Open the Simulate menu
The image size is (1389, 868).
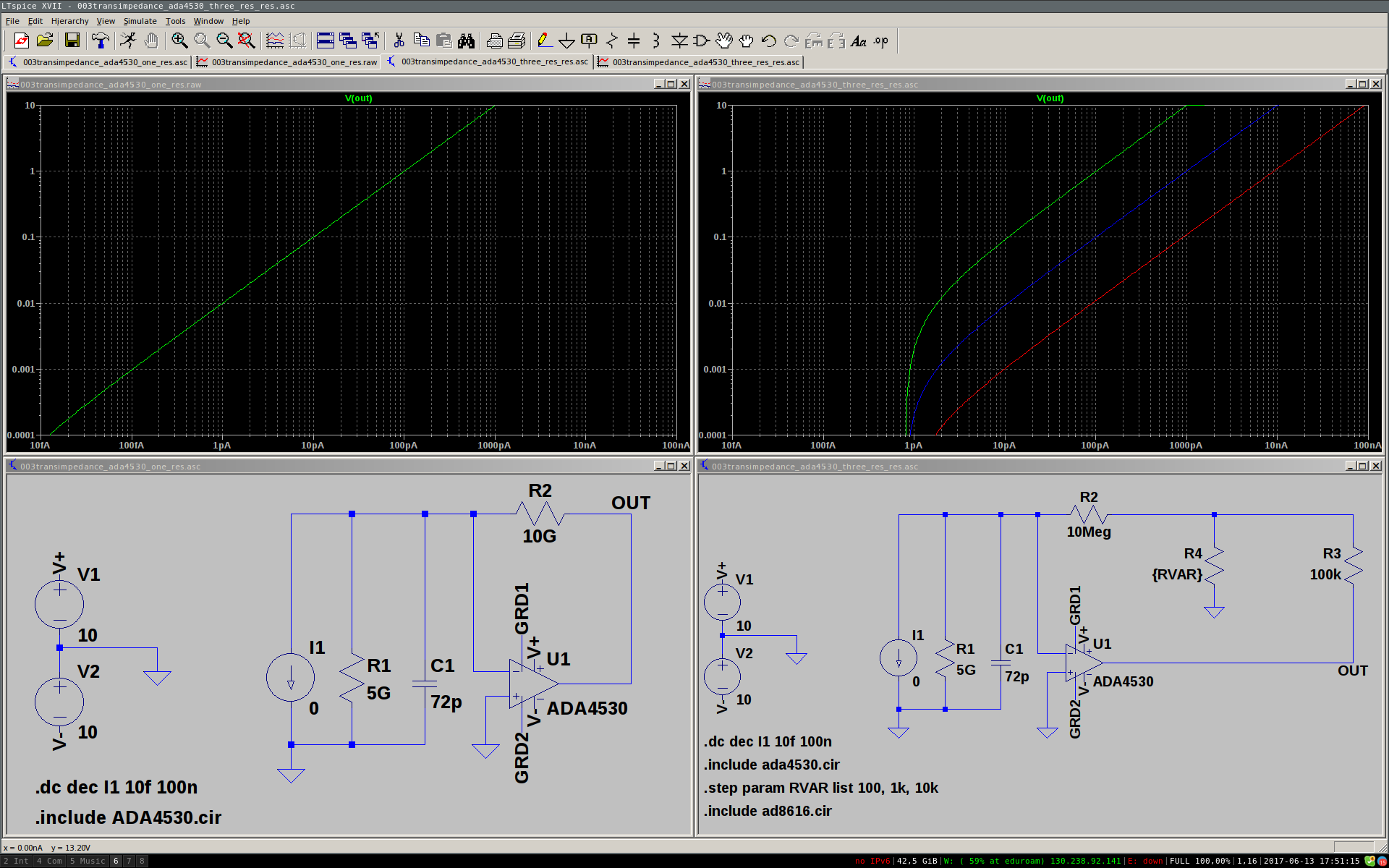click(140, 21)
